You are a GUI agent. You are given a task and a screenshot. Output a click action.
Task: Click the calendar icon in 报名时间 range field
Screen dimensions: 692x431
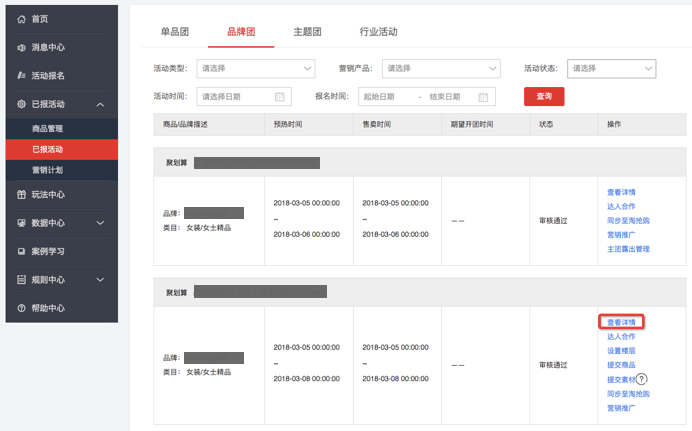(x=484, y=97)
